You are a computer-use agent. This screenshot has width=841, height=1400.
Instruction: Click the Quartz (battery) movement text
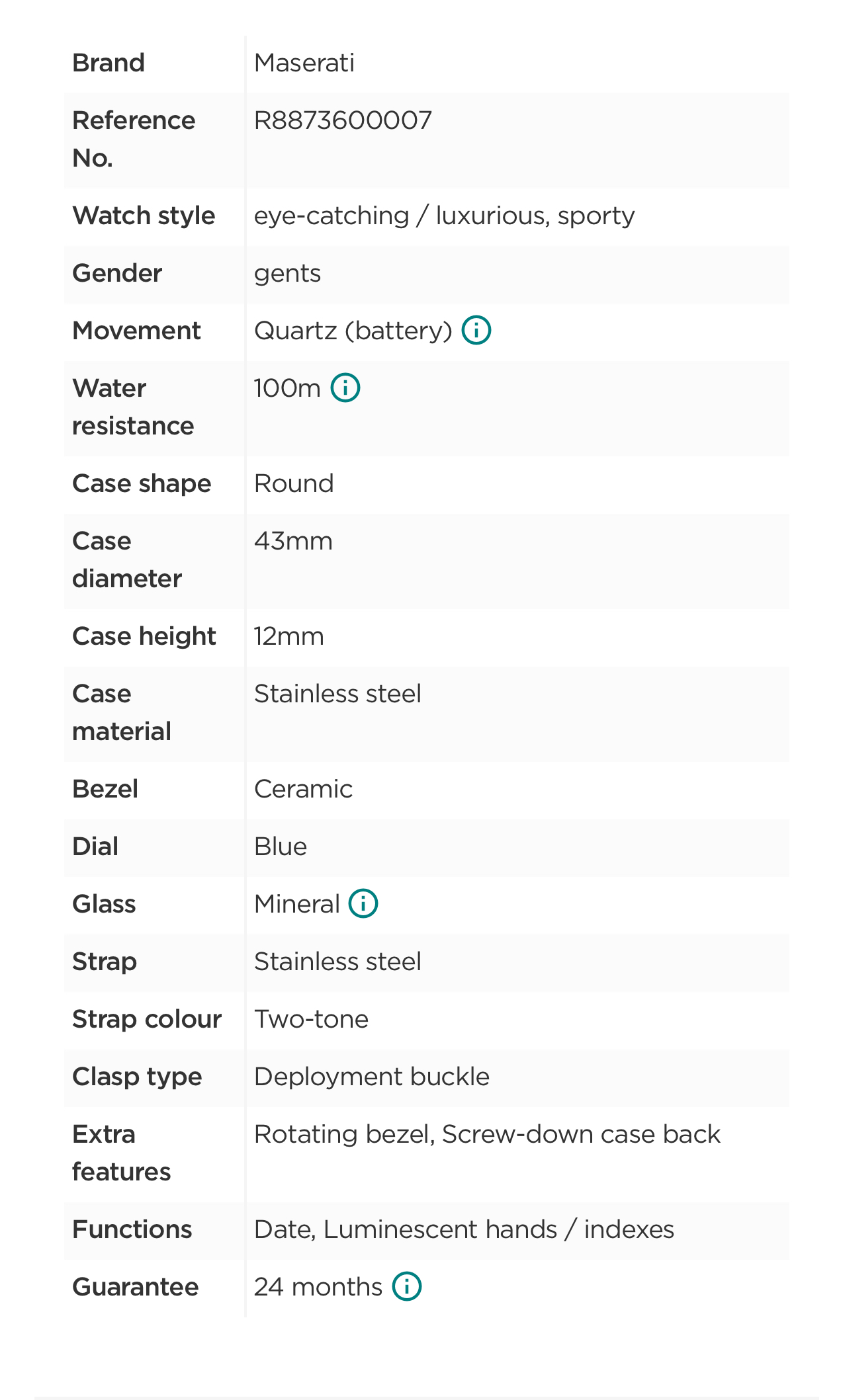click(x=353, y=331)
